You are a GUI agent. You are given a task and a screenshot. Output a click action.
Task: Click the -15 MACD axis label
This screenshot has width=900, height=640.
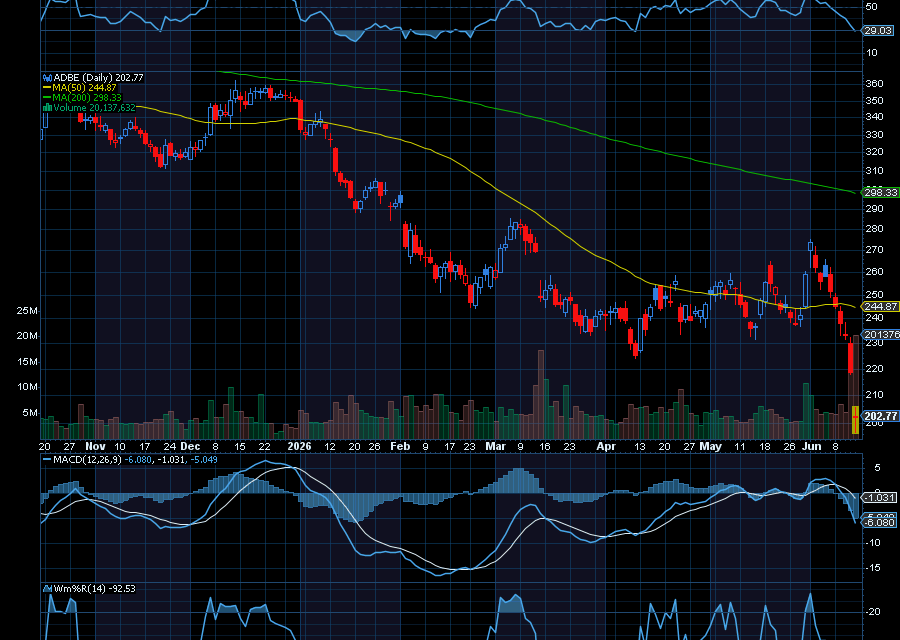(872, 568)
